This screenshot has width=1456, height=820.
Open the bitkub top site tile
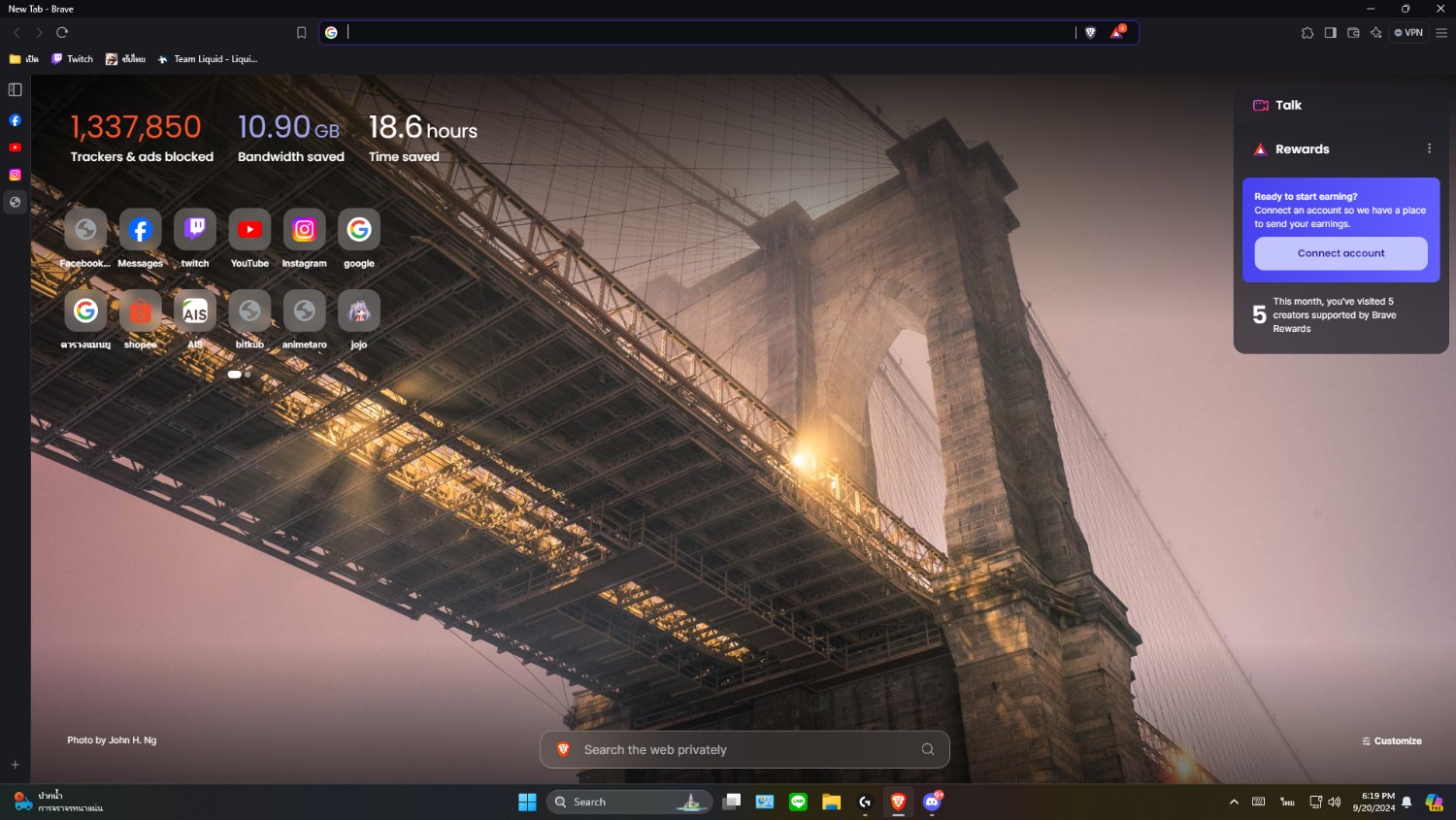[x=249, y=311]
